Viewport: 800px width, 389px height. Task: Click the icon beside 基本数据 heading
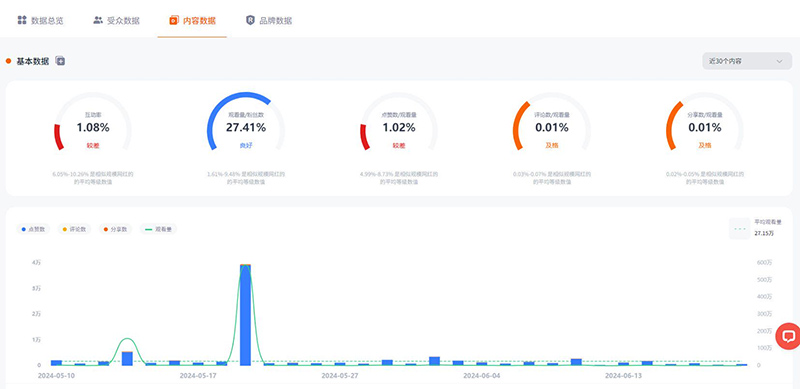[60, 61]
